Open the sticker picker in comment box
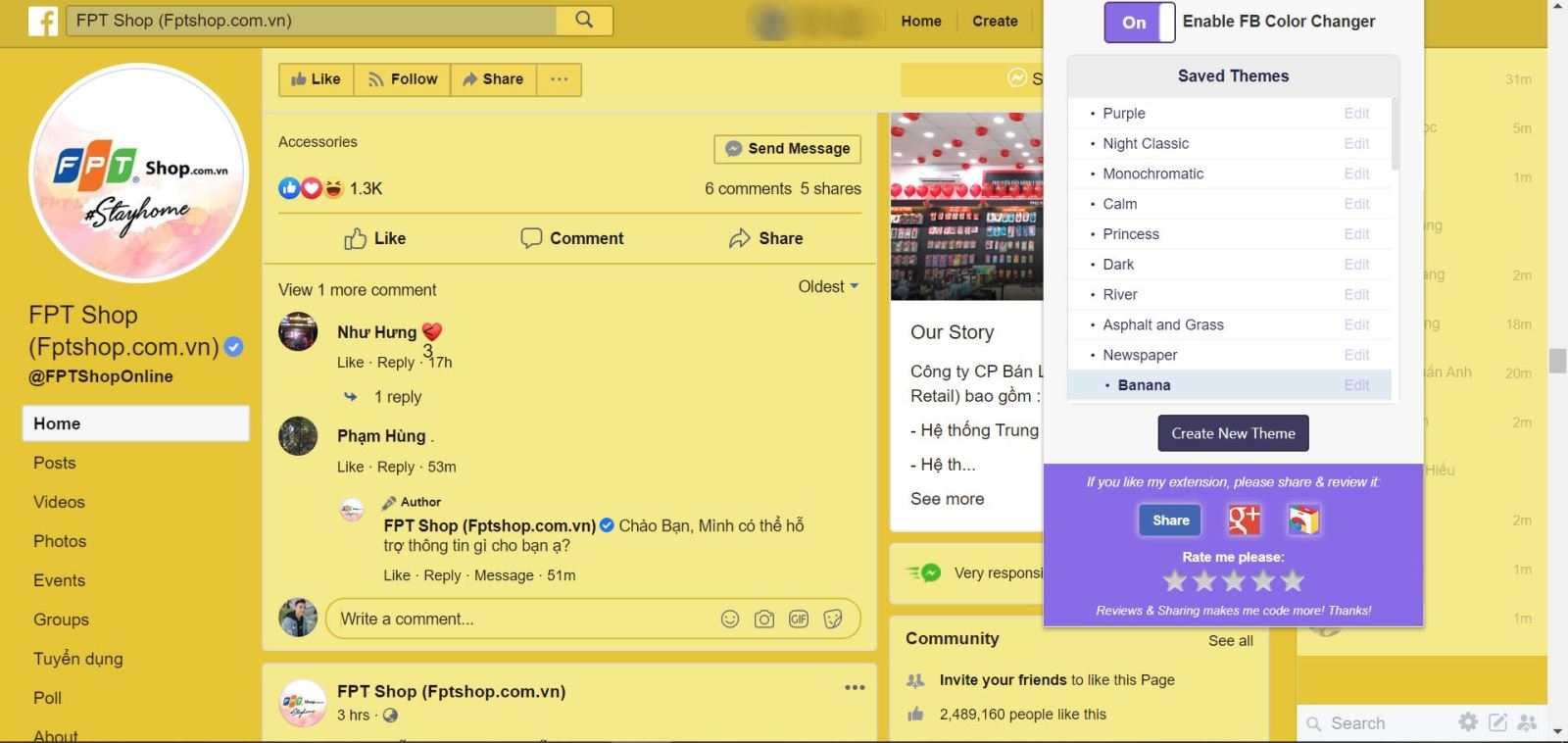1568x743 pixels. click(x=833, y=619)
